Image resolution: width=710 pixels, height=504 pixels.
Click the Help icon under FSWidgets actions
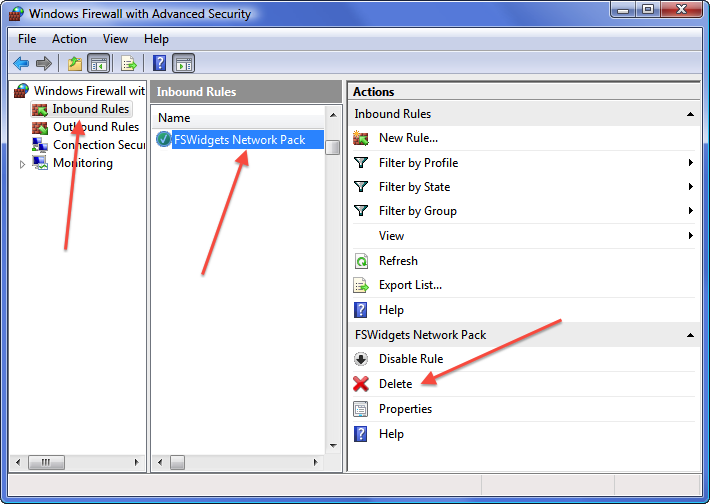(360, 434)
